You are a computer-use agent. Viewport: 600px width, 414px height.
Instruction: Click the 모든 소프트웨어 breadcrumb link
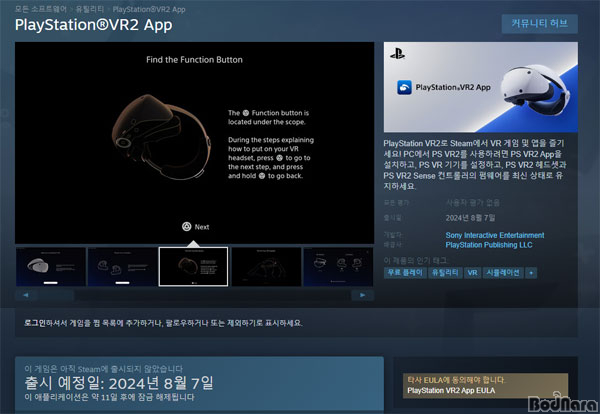[x=41, y=9]
